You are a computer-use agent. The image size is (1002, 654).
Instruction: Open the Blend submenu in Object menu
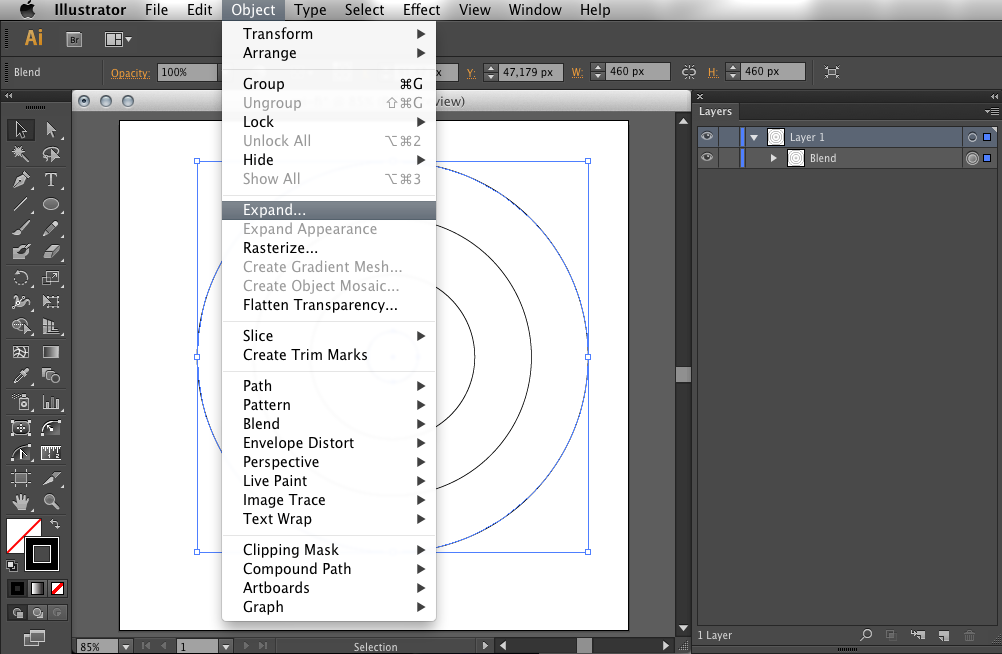coord(262,424)
